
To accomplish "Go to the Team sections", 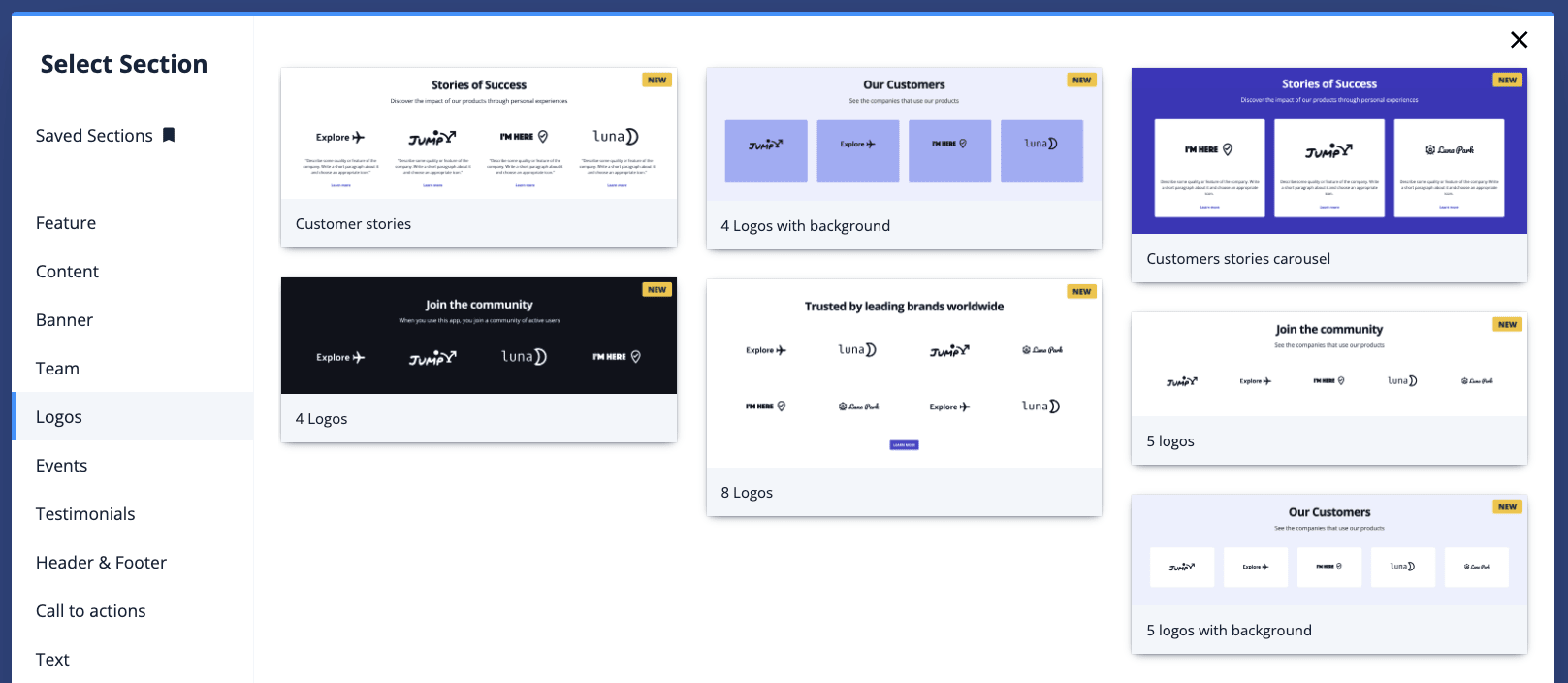I will point(57,369).
